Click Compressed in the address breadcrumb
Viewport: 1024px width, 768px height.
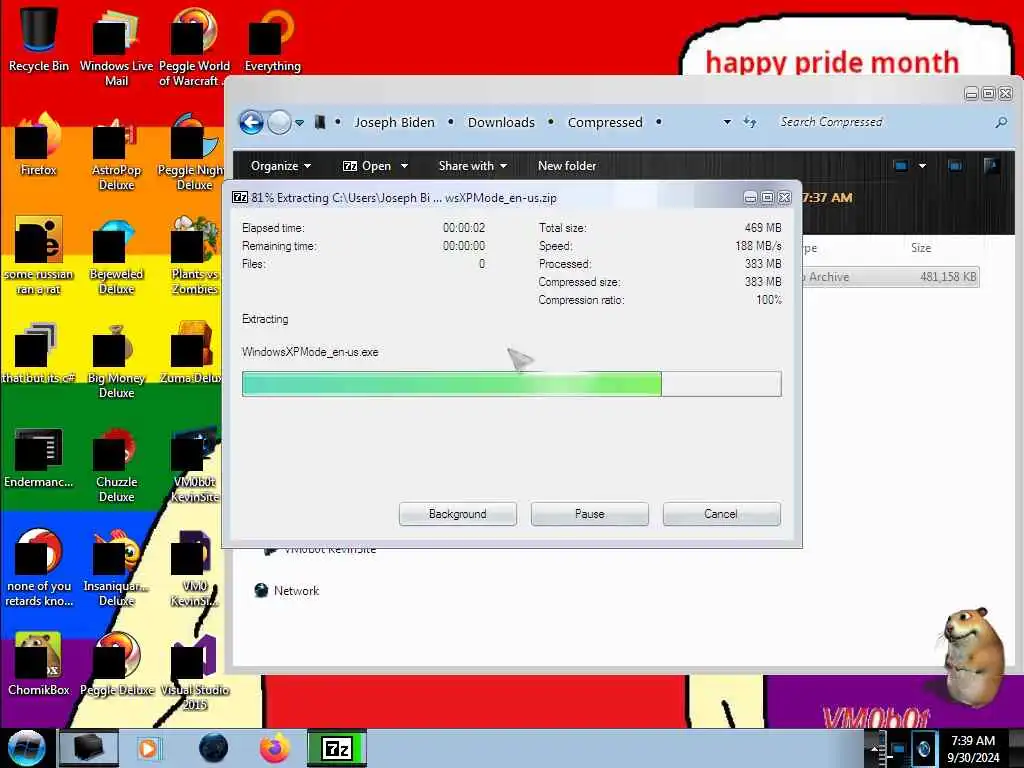605,122
